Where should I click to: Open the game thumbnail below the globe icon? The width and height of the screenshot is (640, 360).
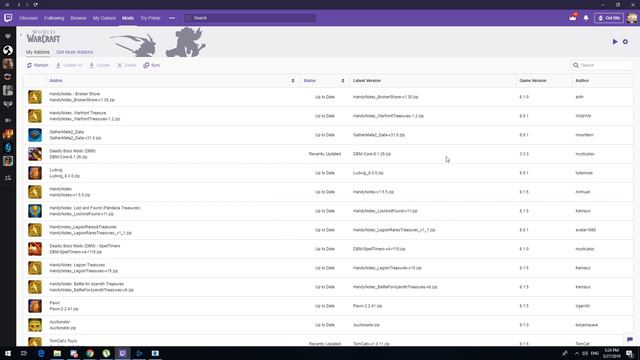8,64
